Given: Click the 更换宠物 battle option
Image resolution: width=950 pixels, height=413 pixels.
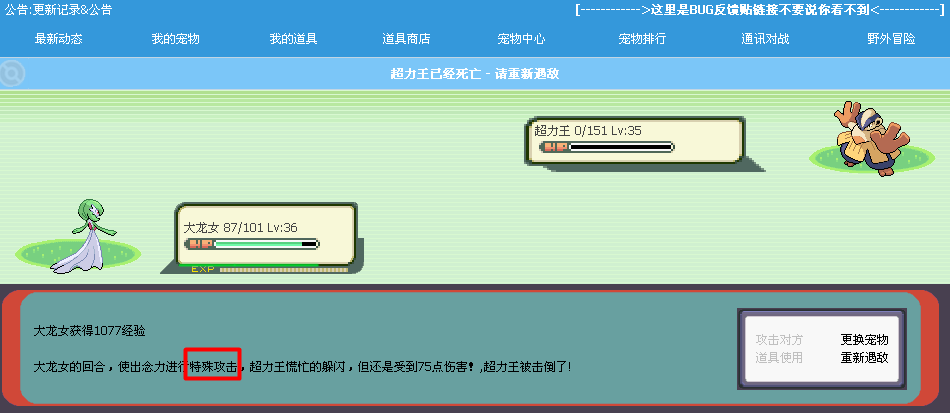Looking at the screenshot, I should tap(865, 339).
